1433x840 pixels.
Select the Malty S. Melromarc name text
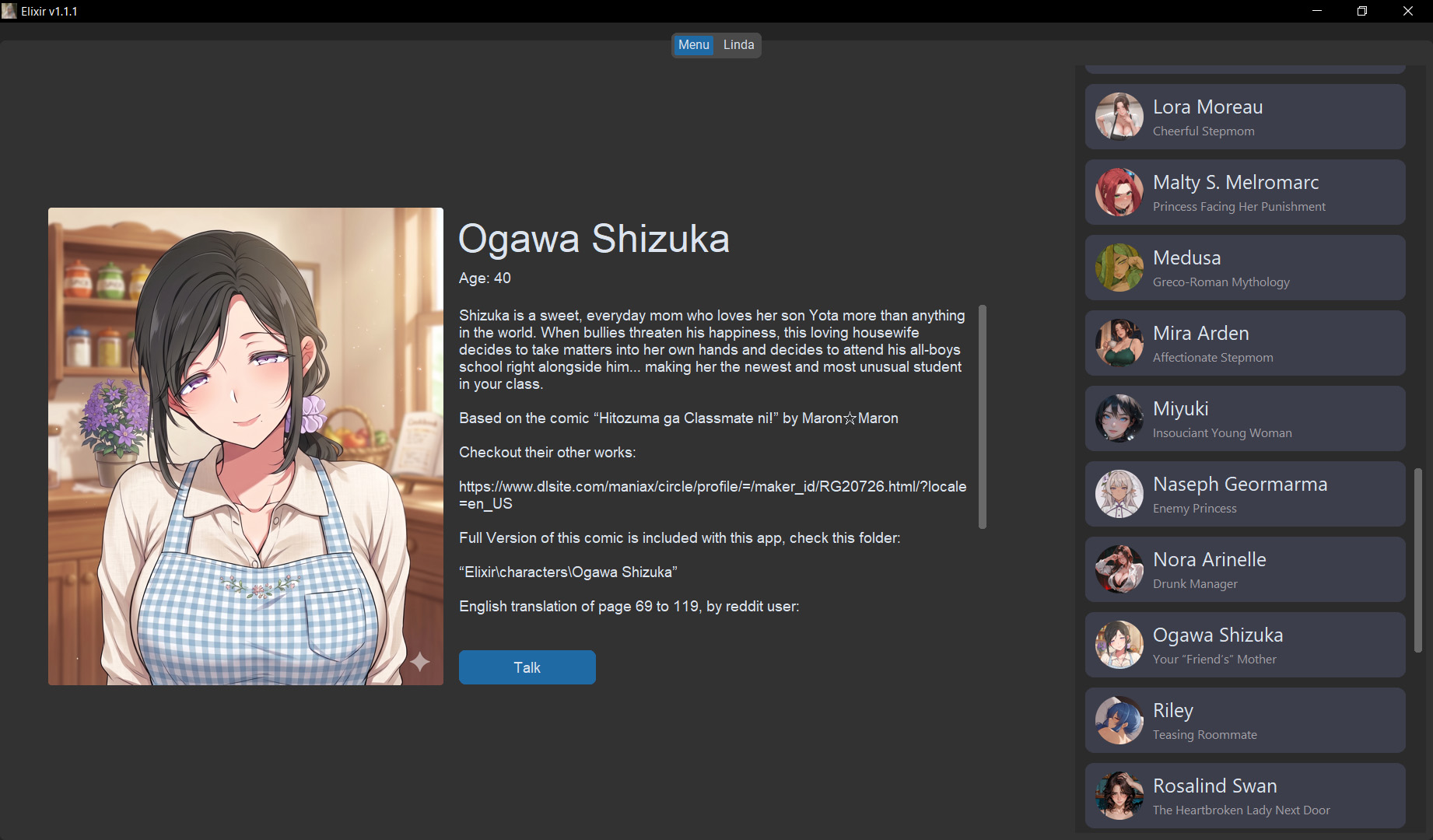(1235, 182)
